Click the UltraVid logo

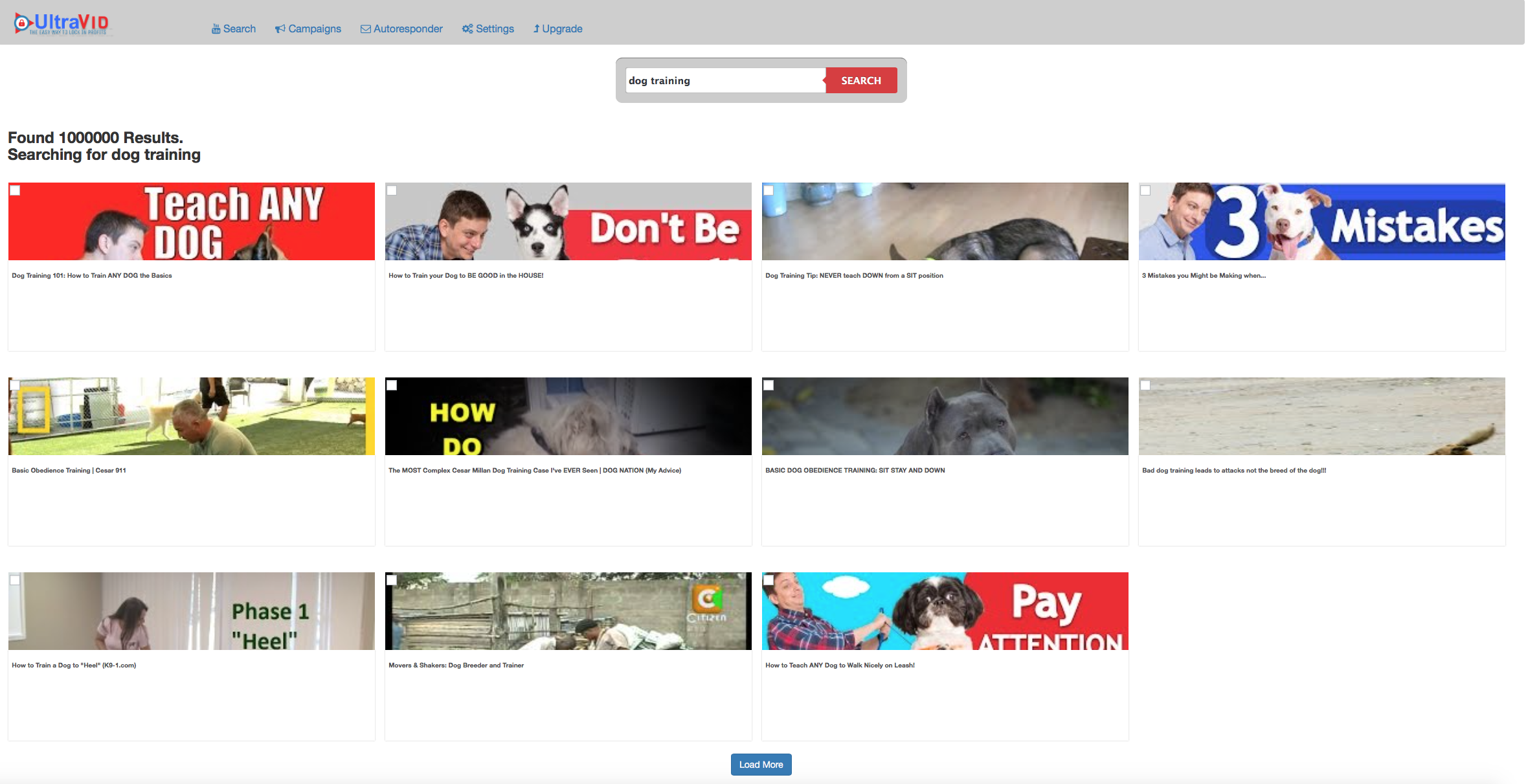tap(62, 24)
